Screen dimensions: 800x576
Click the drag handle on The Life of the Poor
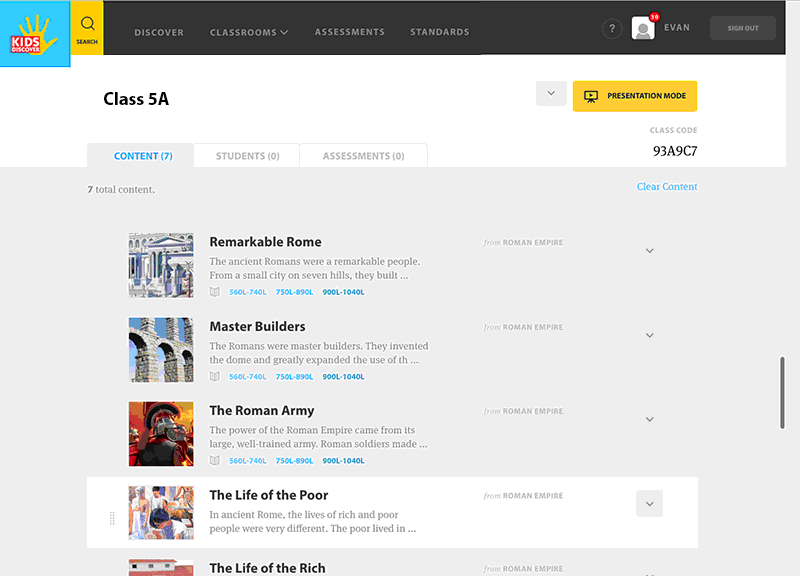point(111,518)
